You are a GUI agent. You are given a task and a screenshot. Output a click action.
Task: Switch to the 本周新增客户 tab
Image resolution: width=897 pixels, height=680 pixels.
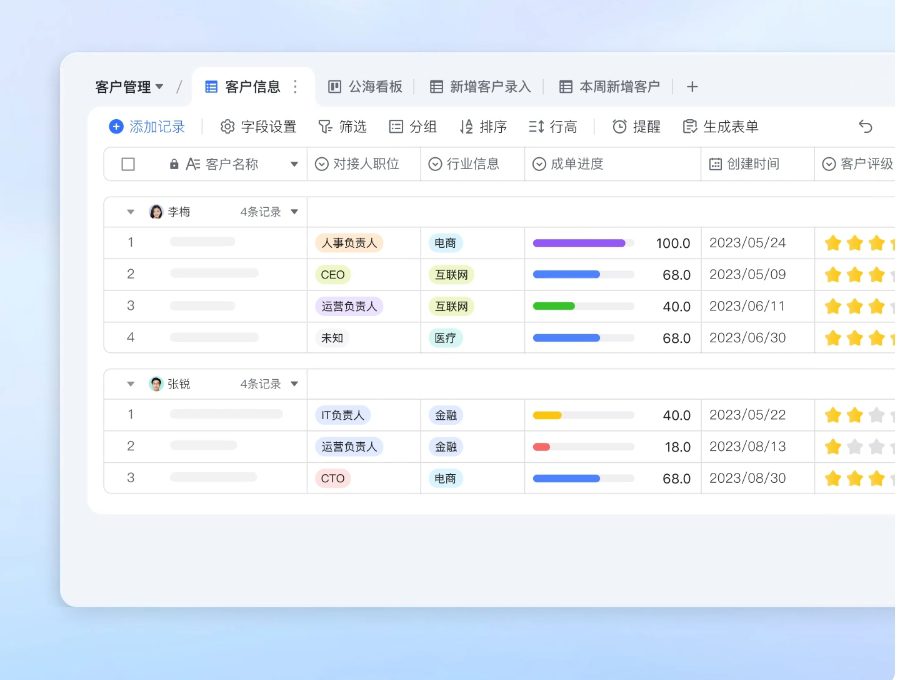pyautogui.click(x=609, y=87)
